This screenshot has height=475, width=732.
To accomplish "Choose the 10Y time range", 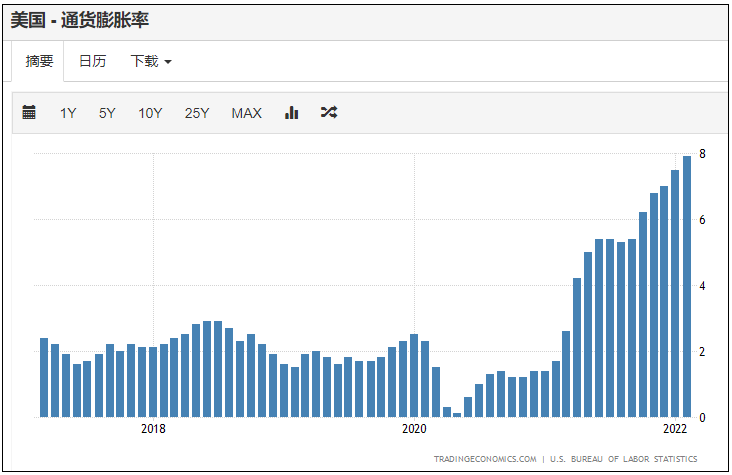I will coord(150,113).
